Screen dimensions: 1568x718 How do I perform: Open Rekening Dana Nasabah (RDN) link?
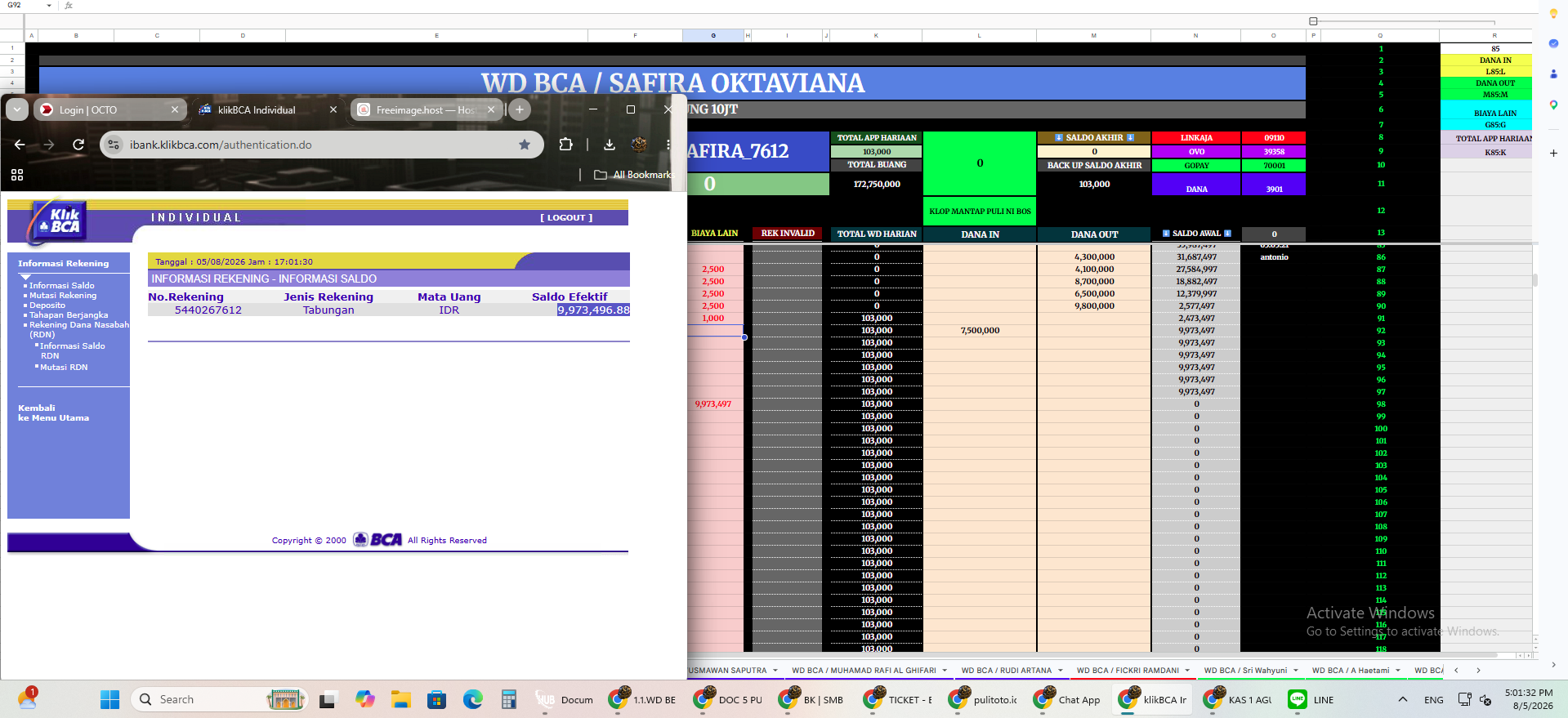point(79,330)
